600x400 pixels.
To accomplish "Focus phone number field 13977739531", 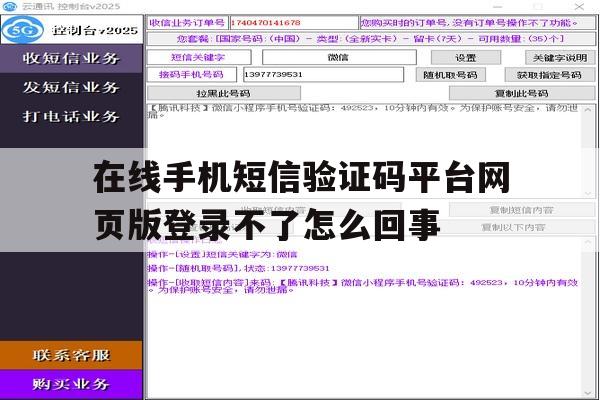I will (323, 74).
